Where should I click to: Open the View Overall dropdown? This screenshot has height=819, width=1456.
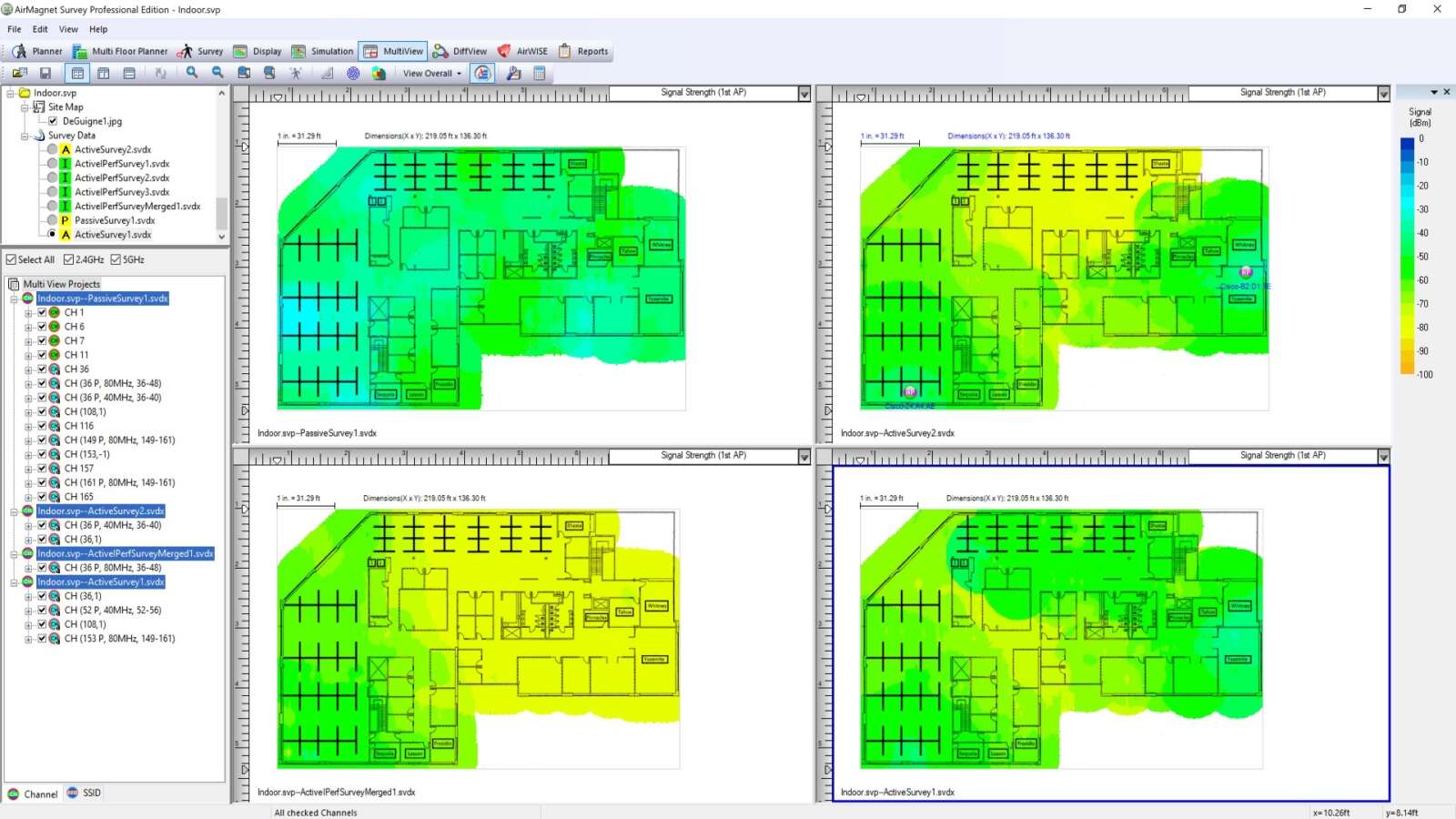tap(432, 73)
